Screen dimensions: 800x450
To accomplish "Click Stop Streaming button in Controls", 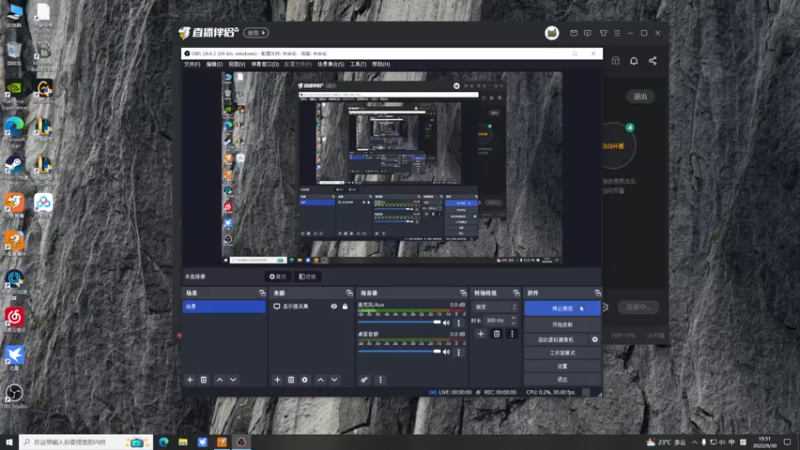I will tap(562, 308).
